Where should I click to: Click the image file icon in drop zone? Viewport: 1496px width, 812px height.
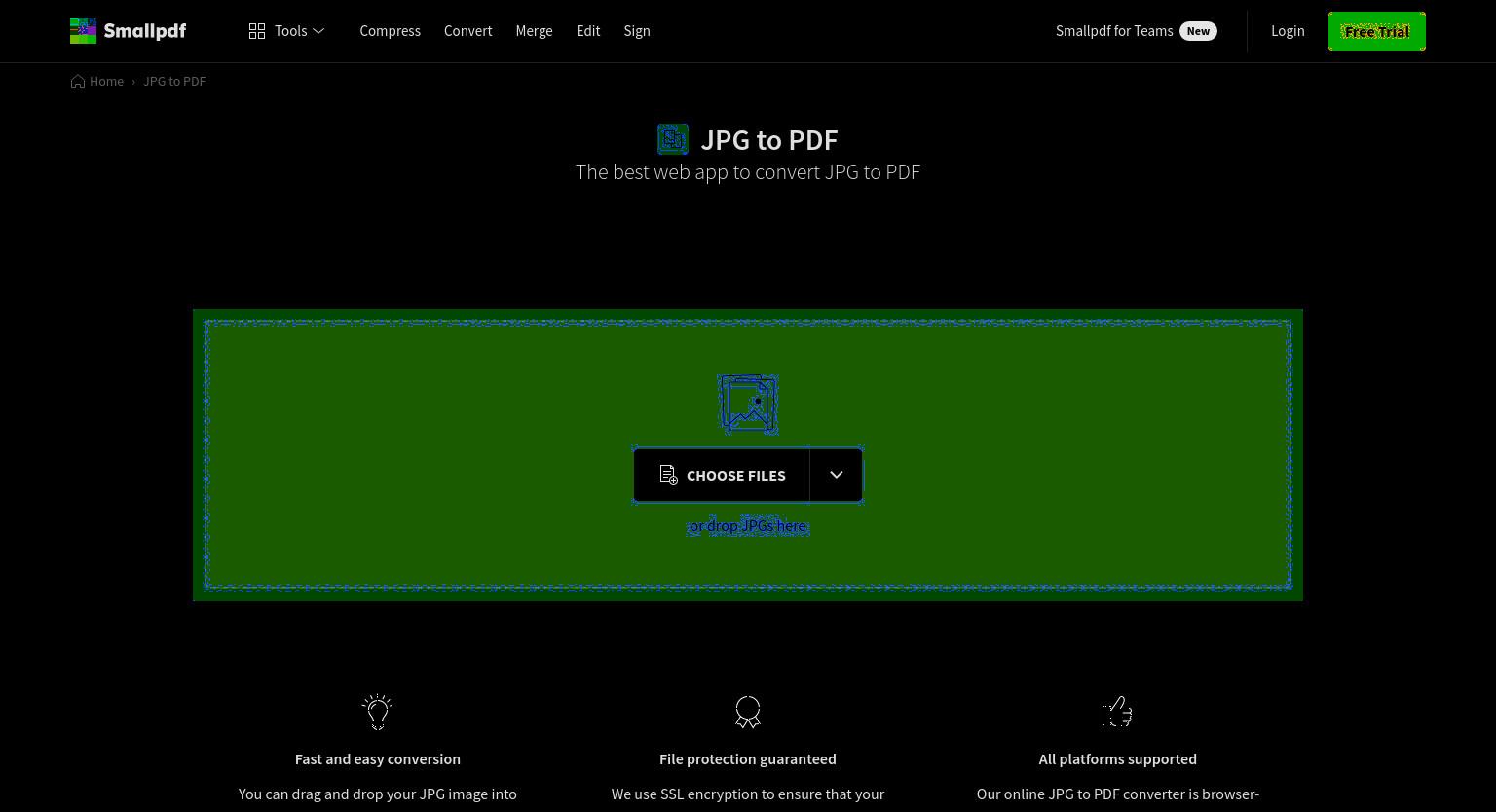point(748,403)
